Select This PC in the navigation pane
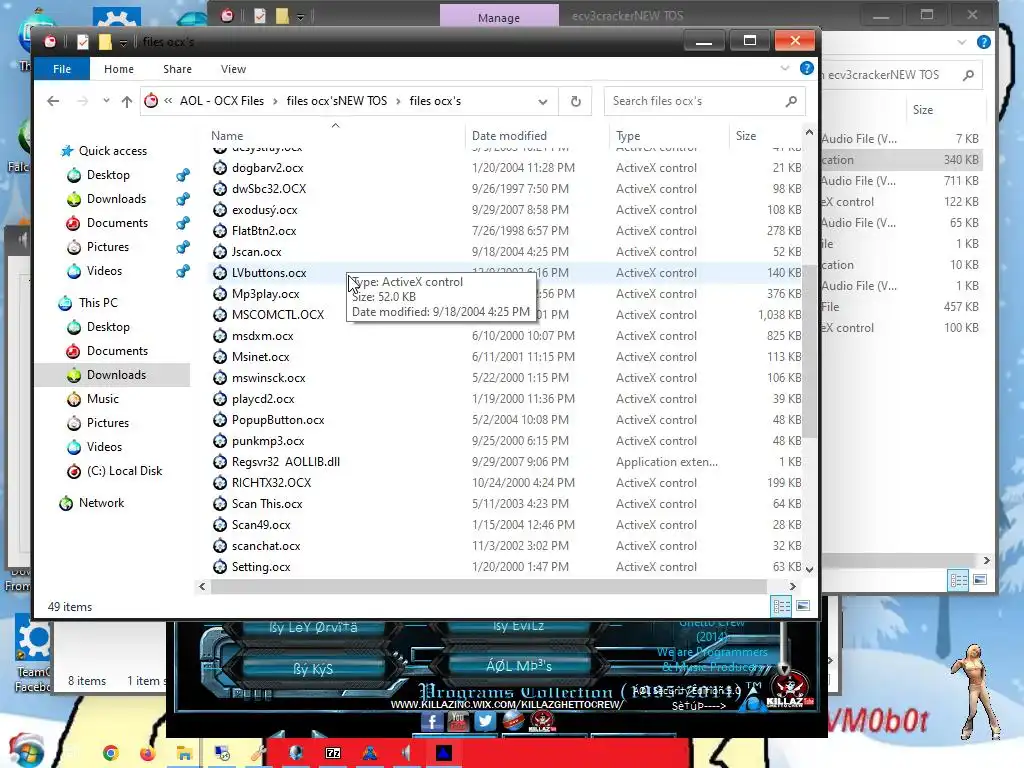 [98, 303]
